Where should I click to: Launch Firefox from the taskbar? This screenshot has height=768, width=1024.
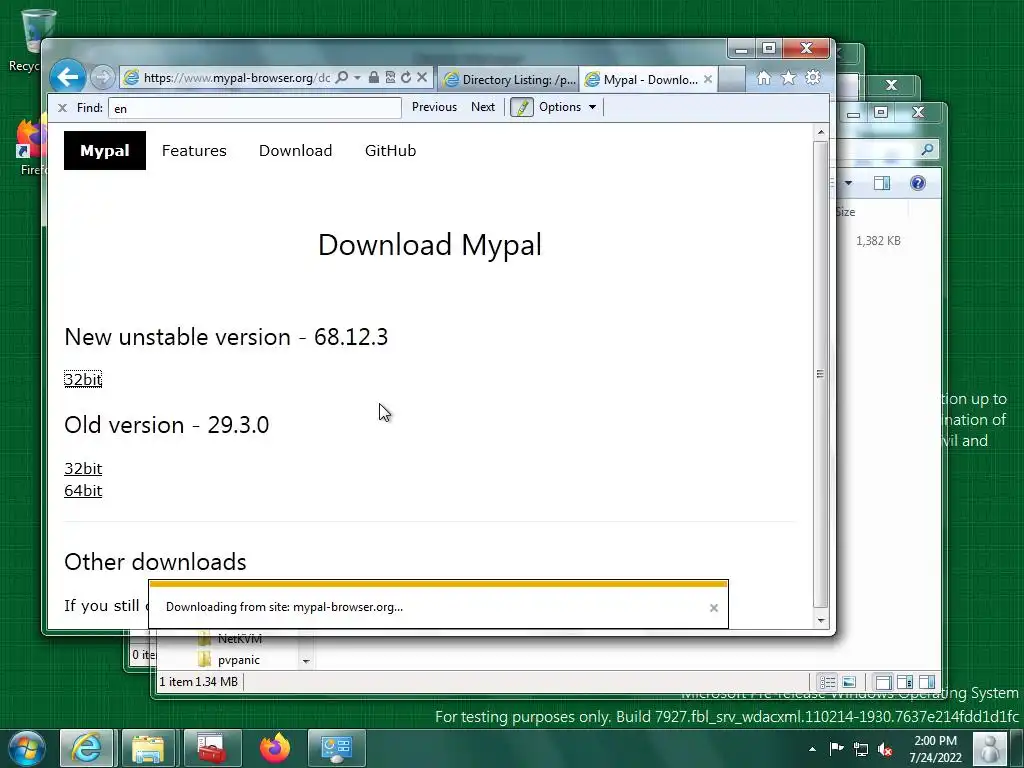pyautogui.click(x=275, y=748)
